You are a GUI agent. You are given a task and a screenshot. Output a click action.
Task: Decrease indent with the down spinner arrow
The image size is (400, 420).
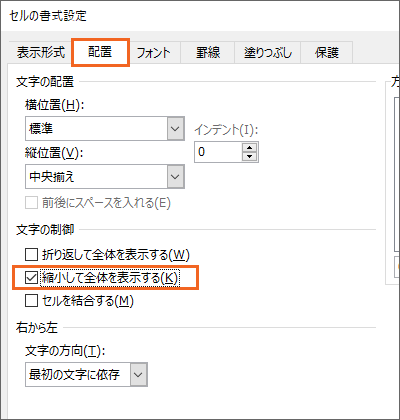[250, 156]
